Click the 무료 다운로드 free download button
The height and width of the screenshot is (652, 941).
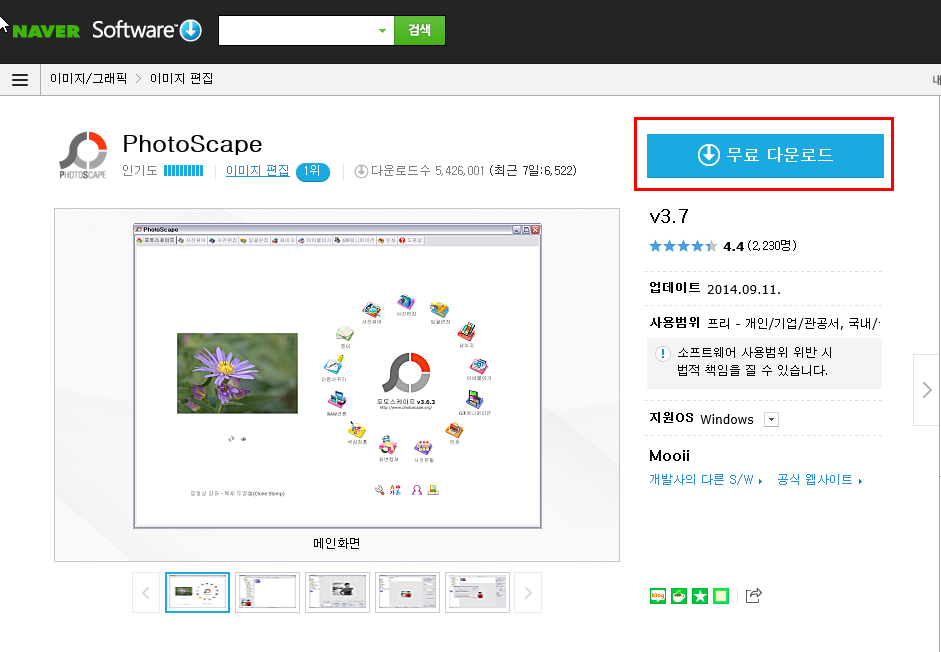click(765, 155)
